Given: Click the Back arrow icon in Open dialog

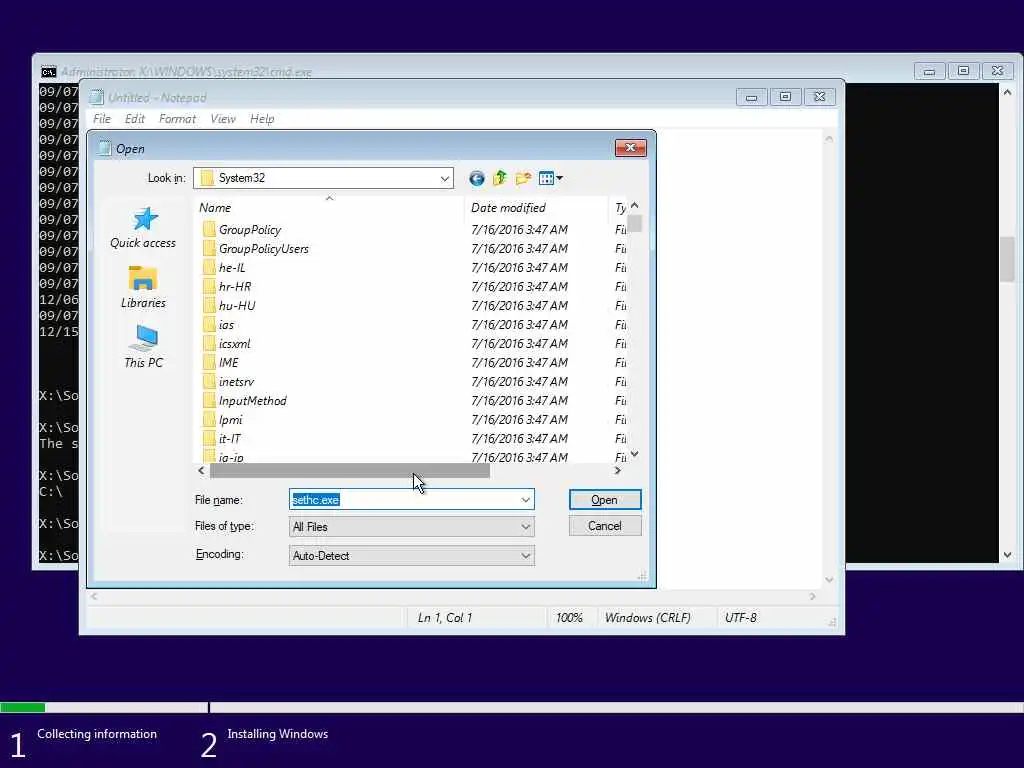Looking at the screenshot, I should (x=477, y=178).
